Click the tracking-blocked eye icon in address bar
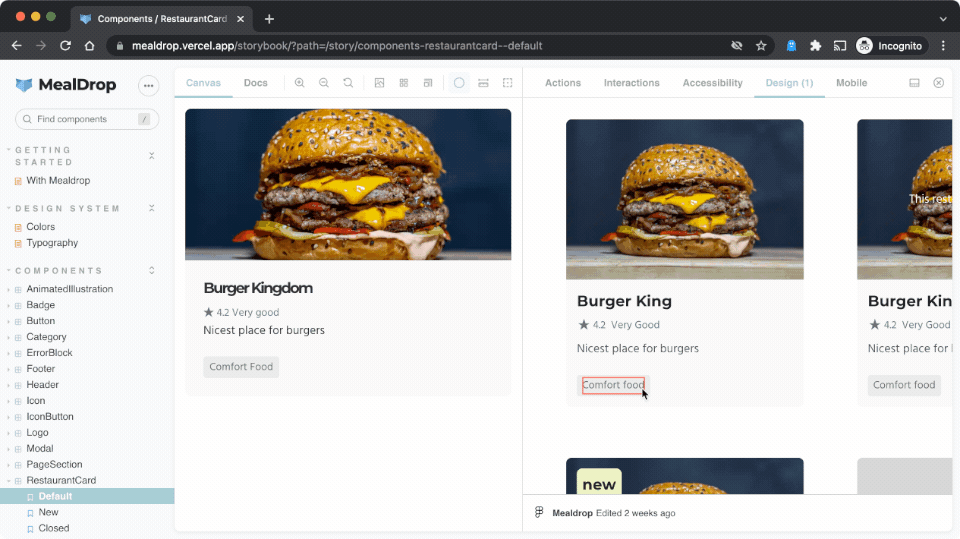Screen dimensions: 960x539 (x=737, y=46)
